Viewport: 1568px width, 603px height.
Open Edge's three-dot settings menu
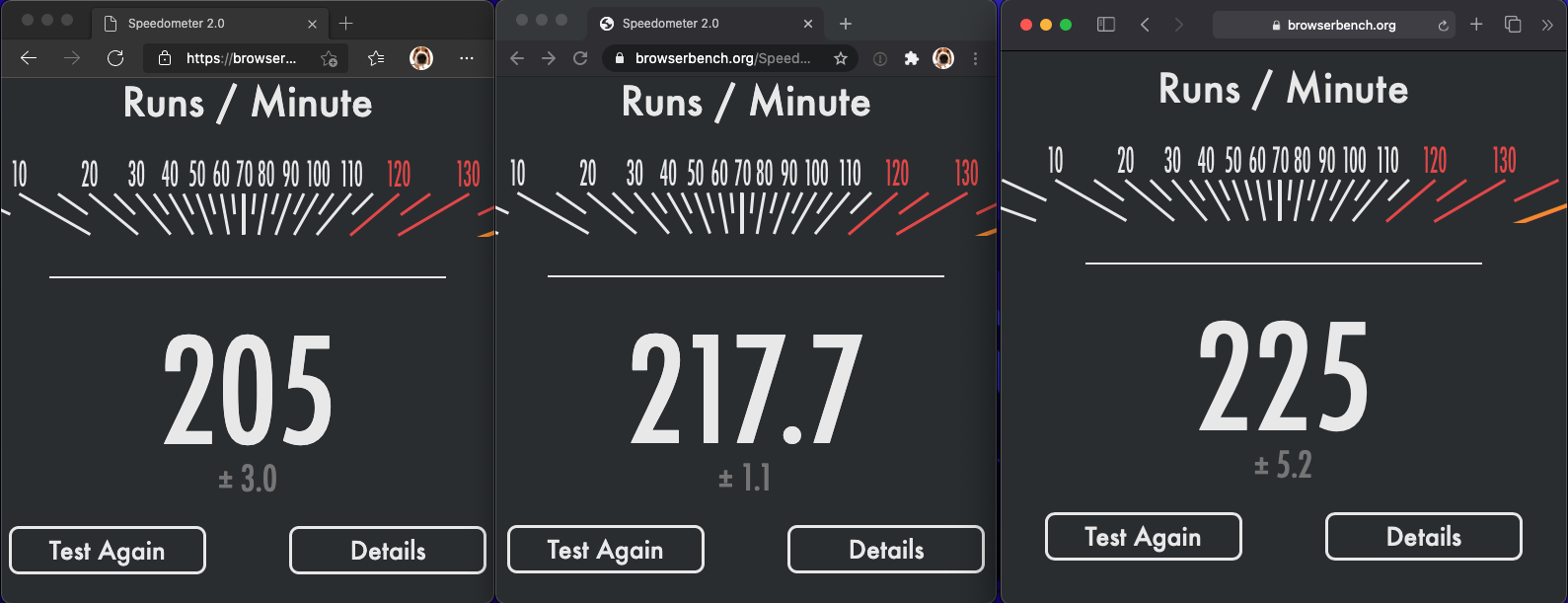(467, 58)
